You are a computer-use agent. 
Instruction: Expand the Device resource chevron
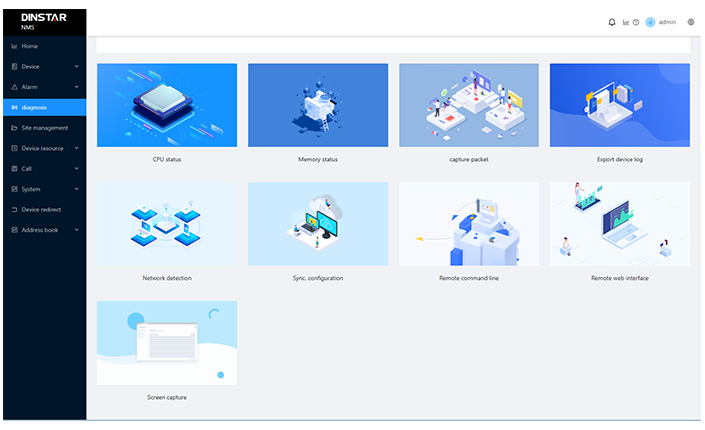click(76, 148)
